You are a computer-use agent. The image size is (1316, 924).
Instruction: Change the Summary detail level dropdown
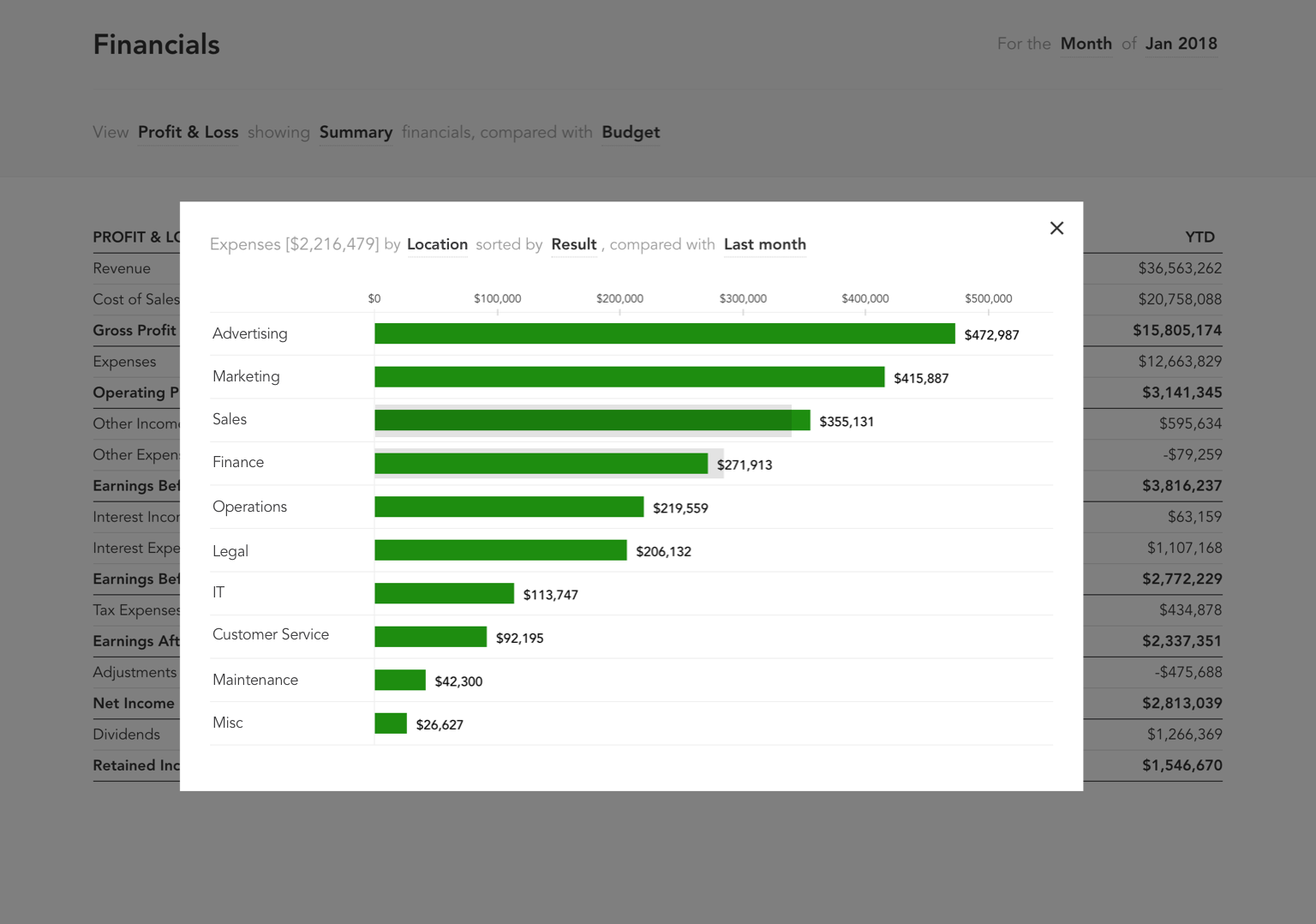(356, 132)
